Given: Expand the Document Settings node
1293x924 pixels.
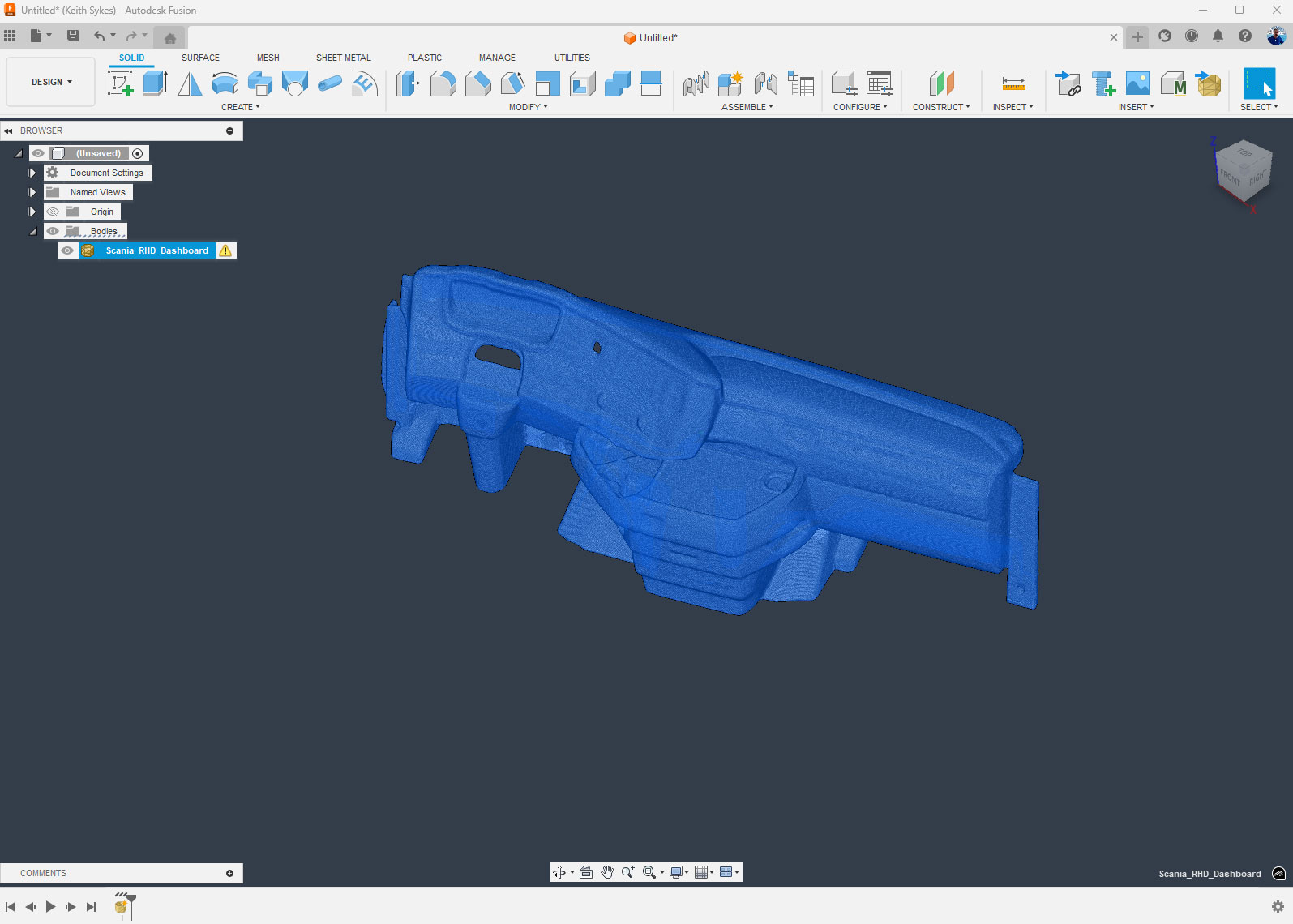Looking at the screenshot, I should (32, 173).
